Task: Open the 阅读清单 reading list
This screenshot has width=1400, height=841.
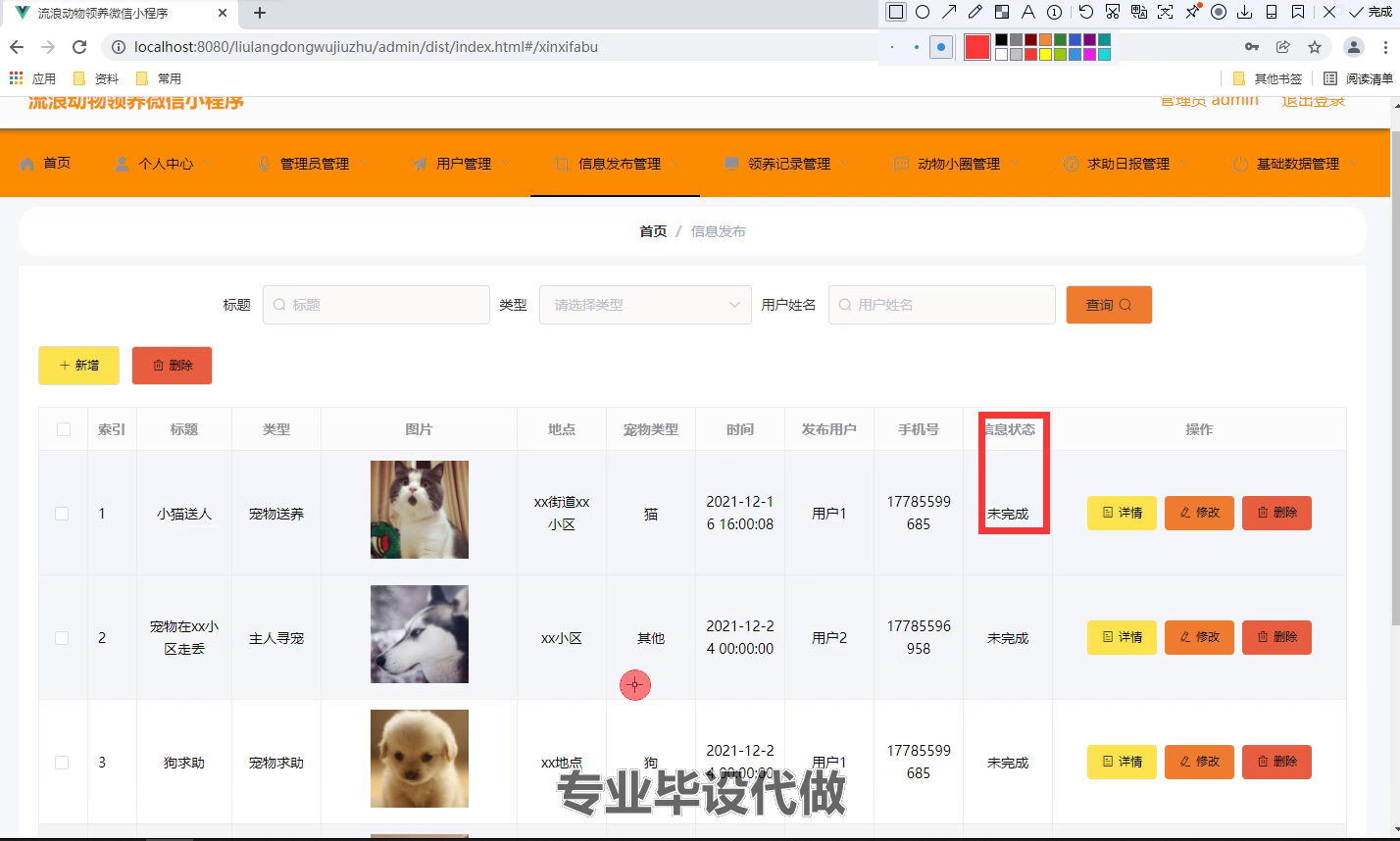Action: pos(1358,78)
